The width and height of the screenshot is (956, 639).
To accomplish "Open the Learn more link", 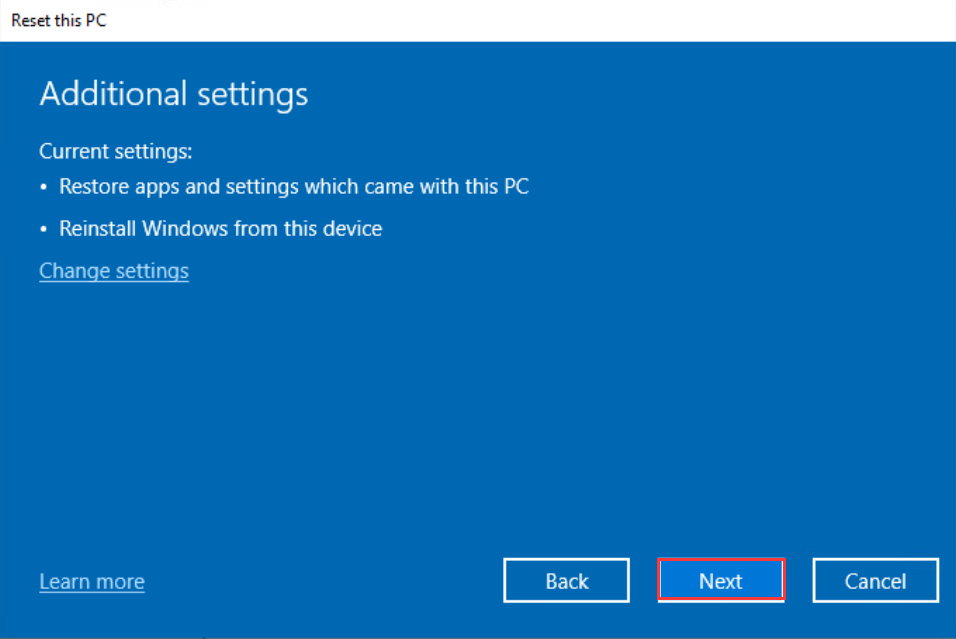I will (x=92, y=582).
